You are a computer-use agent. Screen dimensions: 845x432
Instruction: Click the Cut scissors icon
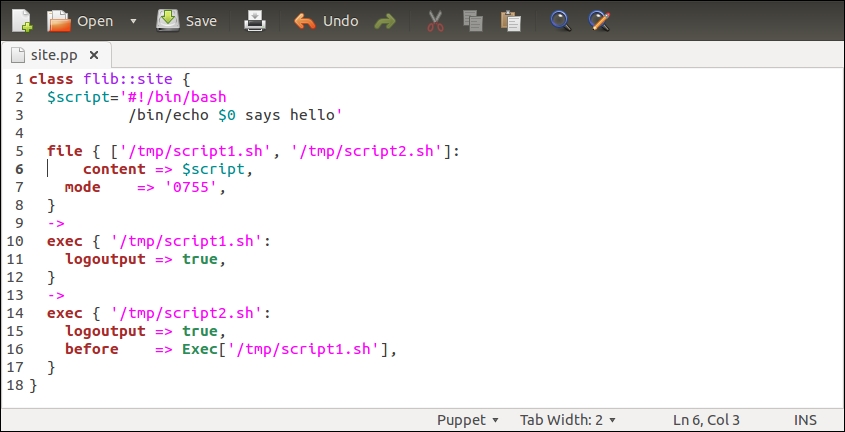tap(435, 21)
